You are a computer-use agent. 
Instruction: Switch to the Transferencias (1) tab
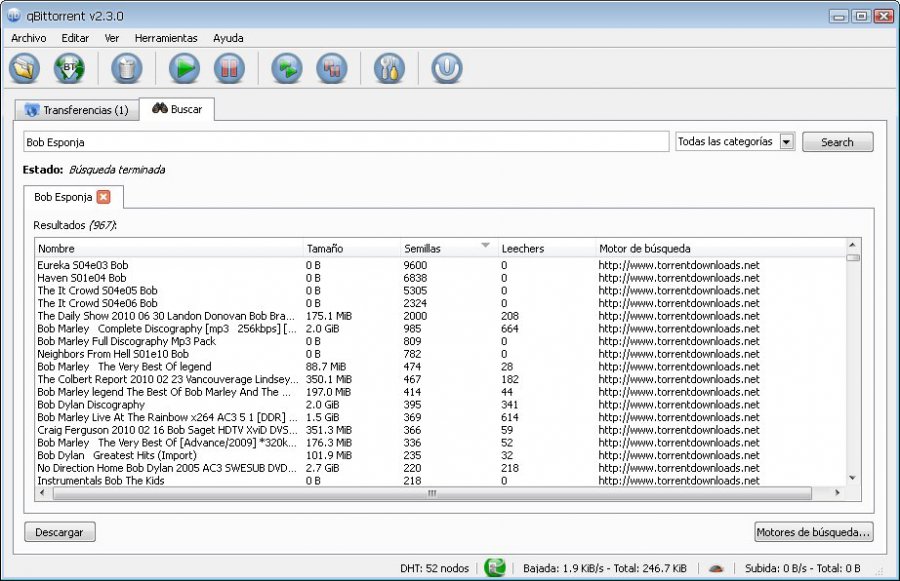[x=77, y=110]
